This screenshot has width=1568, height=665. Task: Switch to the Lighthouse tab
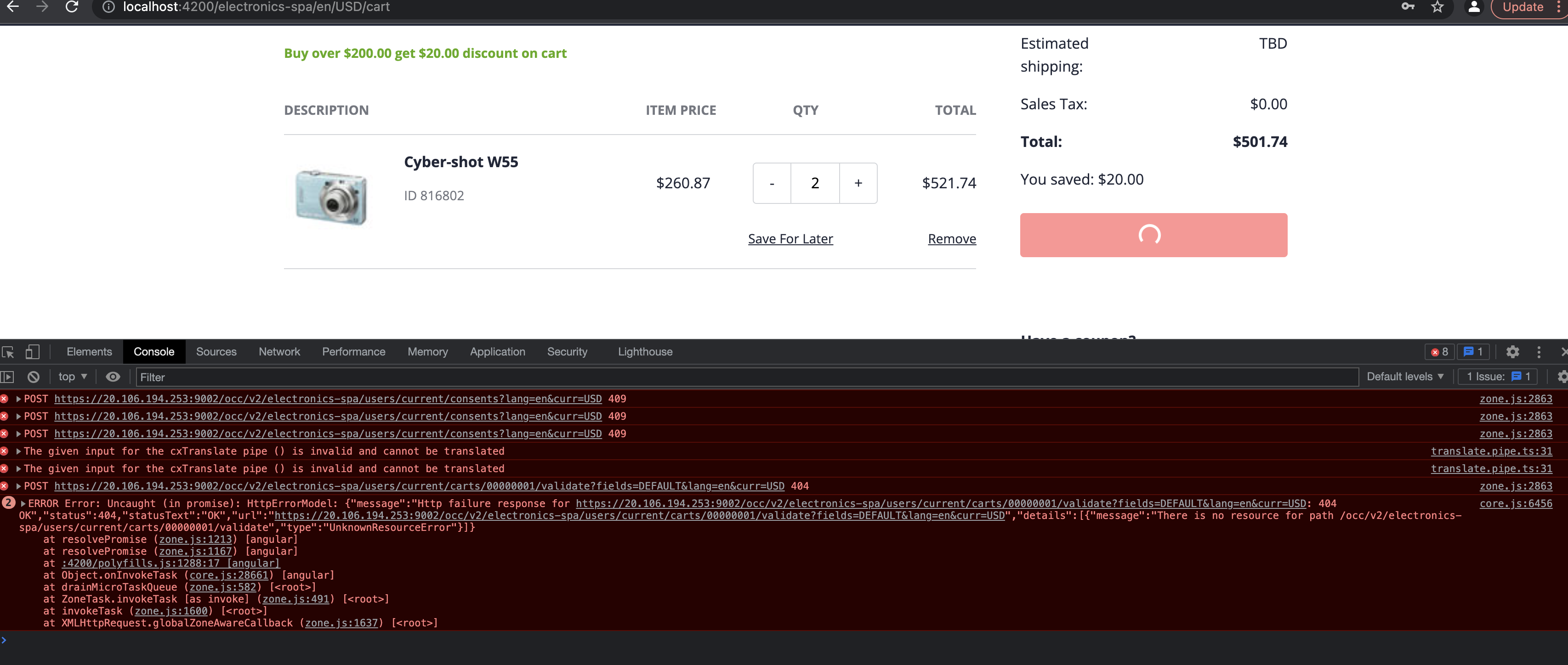point(645,352)
